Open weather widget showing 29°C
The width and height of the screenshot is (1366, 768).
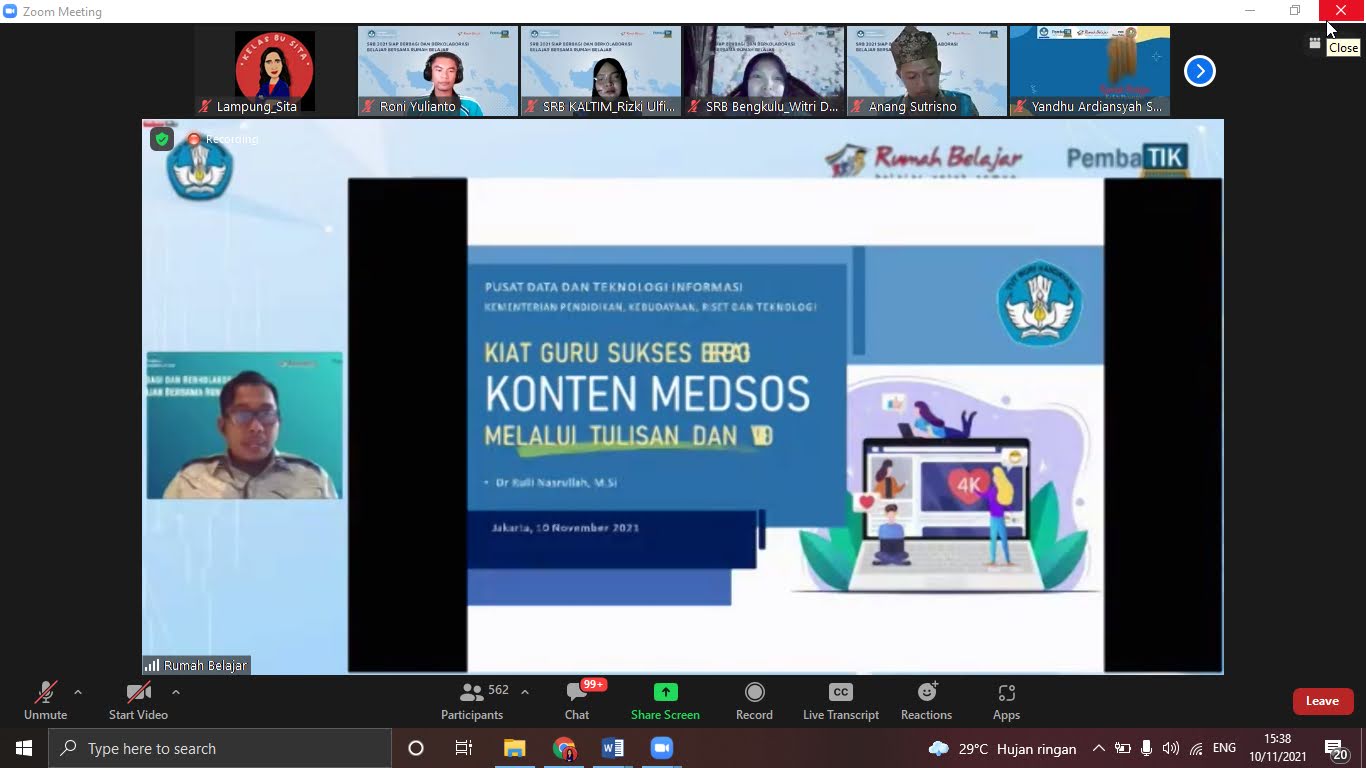click(1003, 748)
